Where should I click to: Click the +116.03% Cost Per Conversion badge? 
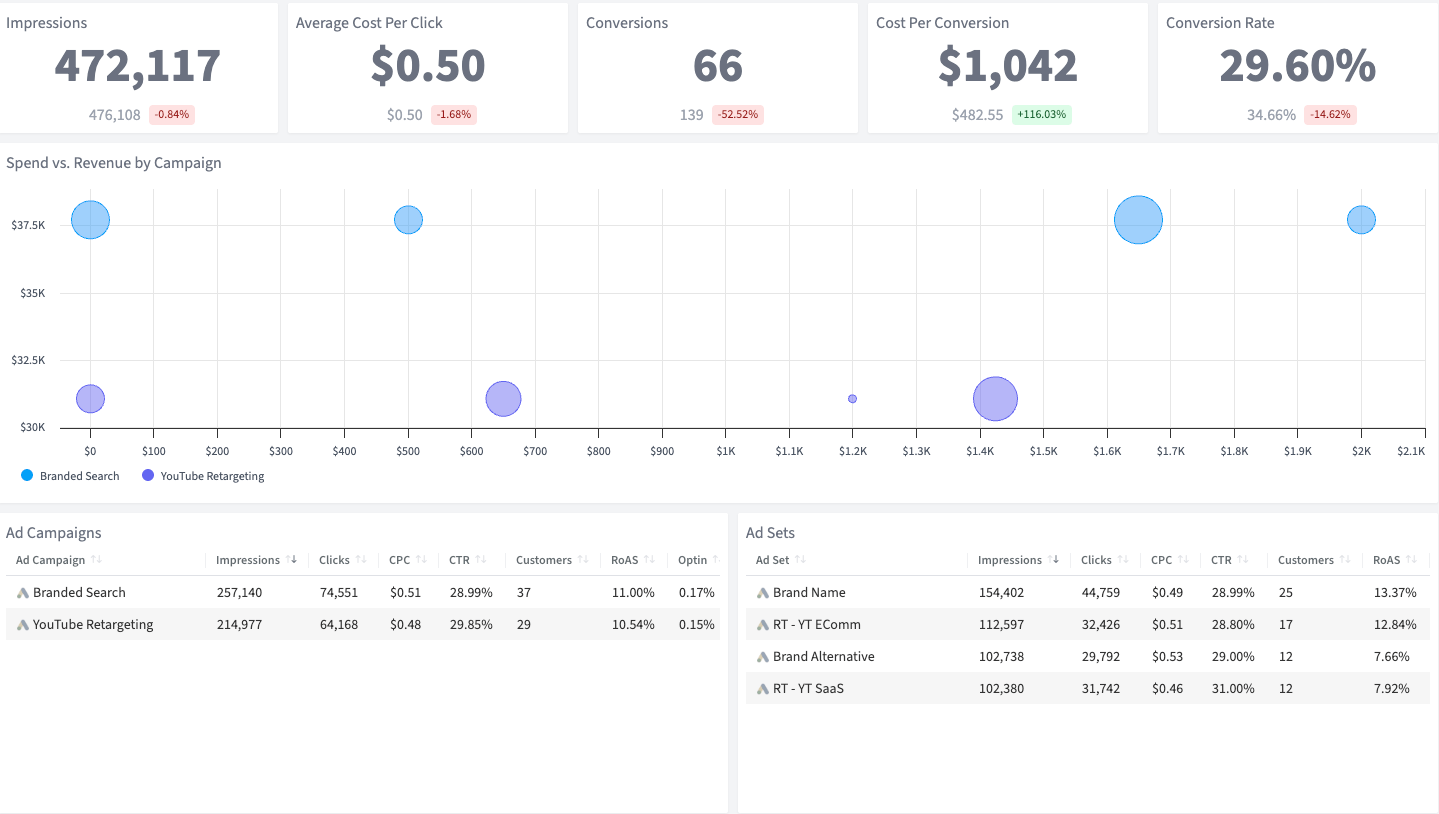pyautogui.click(x=1040, y=115)
